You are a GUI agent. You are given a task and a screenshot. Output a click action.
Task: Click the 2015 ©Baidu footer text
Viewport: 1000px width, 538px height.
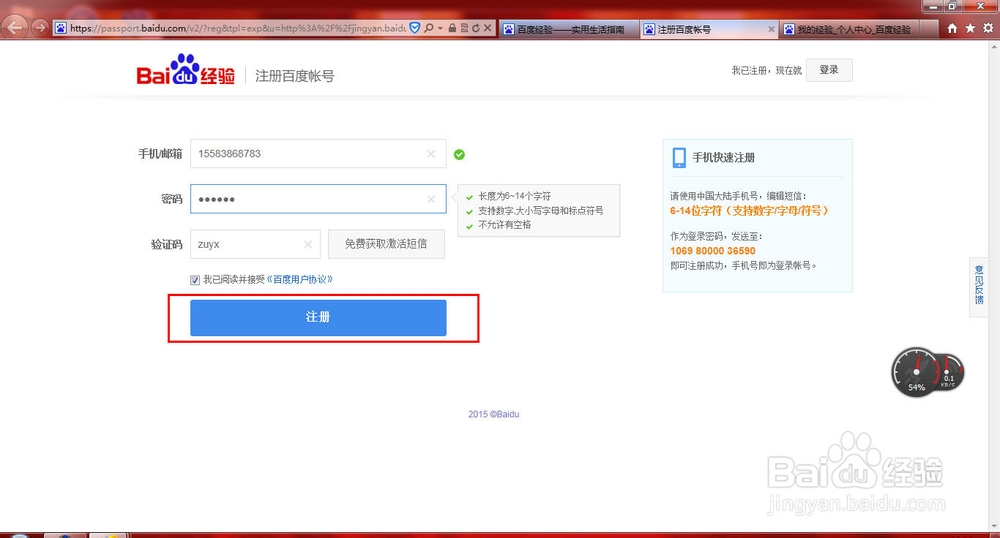(494, 414)
